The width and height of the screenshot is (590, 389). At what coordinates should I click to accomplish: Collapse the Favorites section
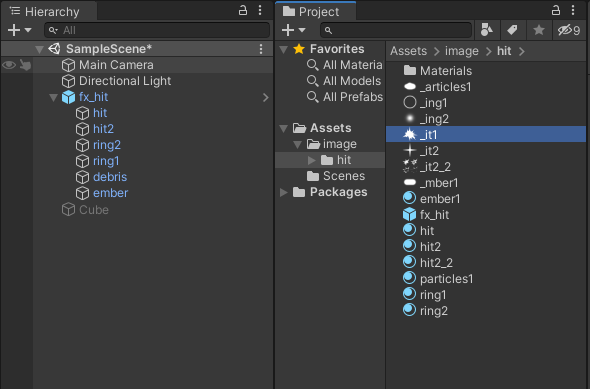(x=284, y=49)
